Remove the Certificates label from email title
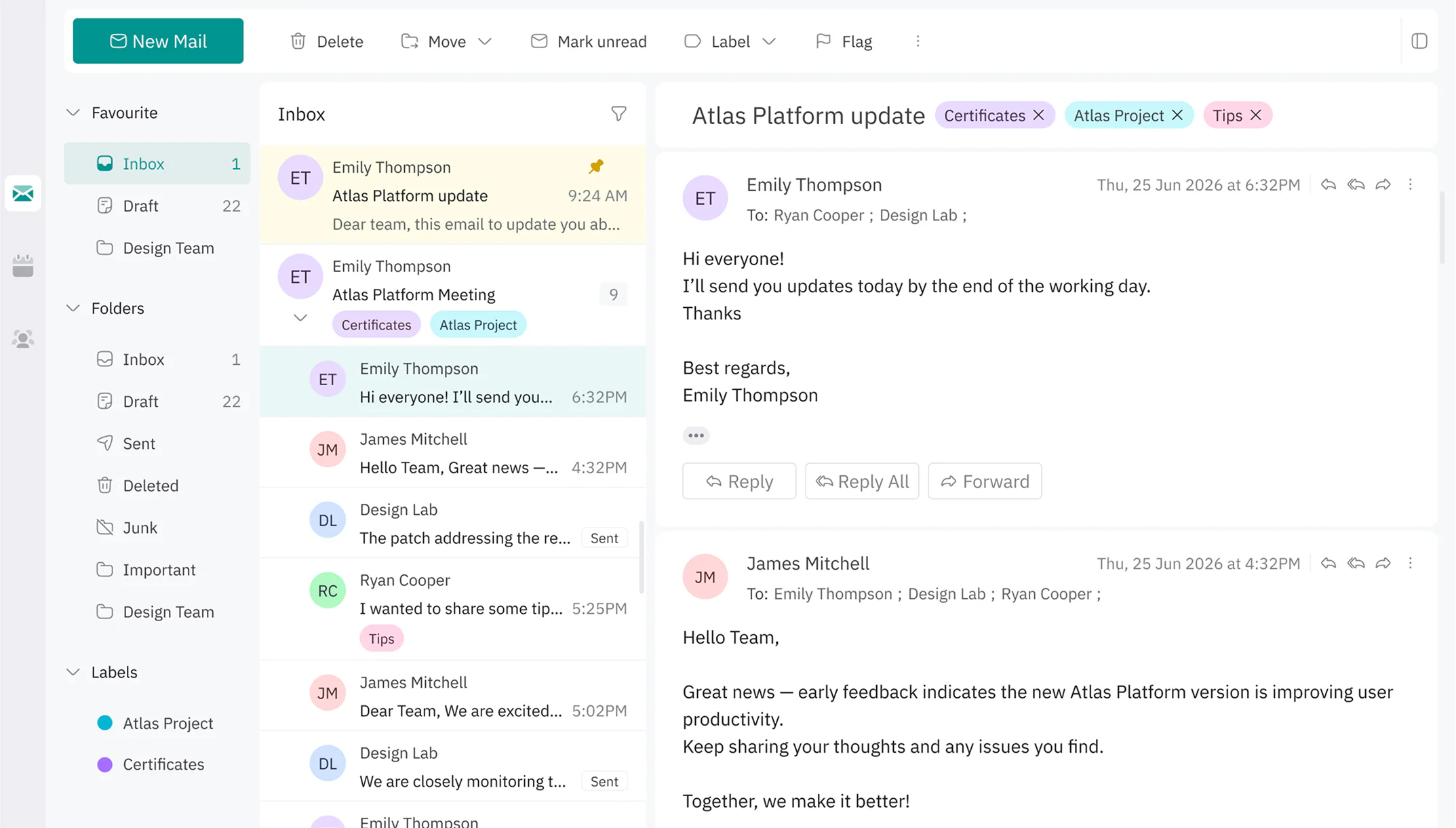Image resolution: width=1456 pixels, height=828 pixels. coord(1038,115)
